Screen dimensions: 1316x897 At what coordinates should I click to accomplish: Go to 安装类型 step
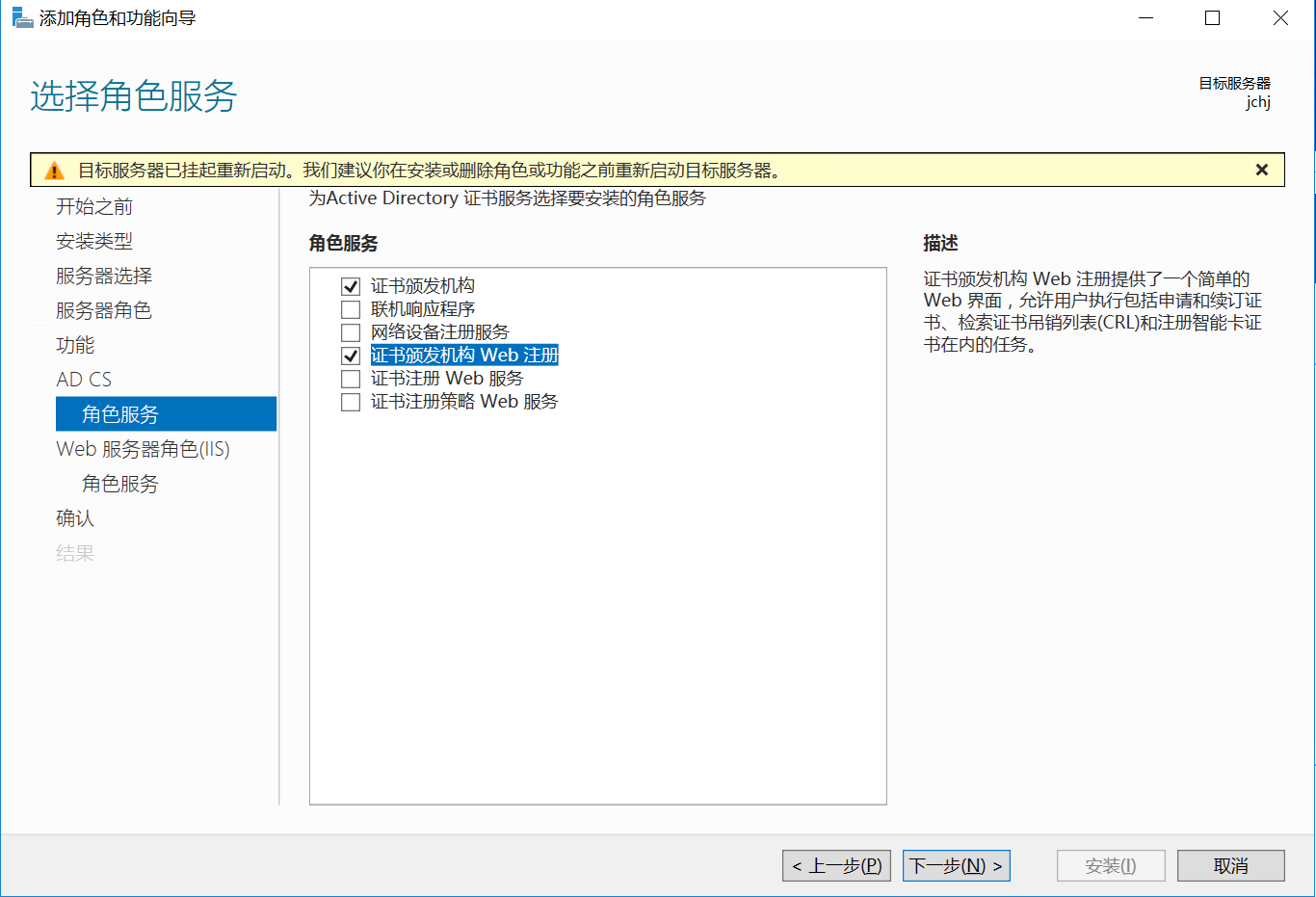pos(94,241)
